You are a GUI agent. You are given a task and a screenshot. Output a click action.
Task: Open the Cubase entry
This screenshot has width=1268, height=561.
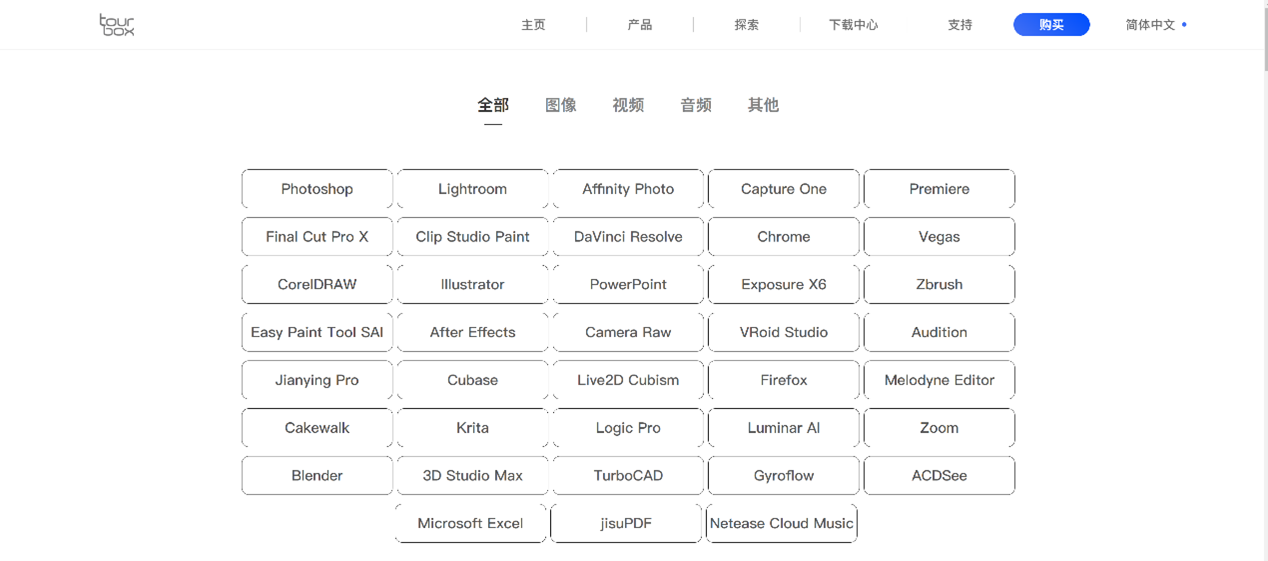[x=472, y=380]
